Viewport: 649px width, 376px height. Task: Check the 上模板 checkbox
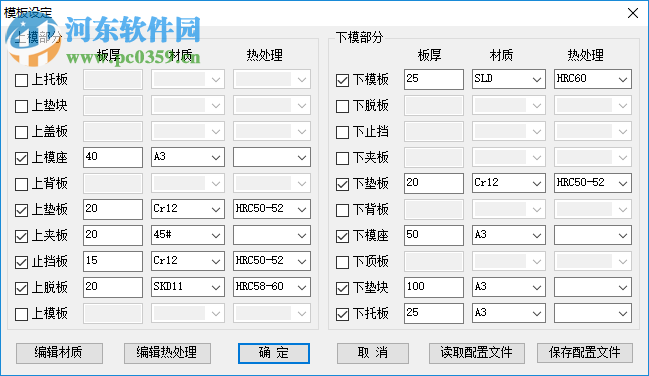(x=21, y=314)
